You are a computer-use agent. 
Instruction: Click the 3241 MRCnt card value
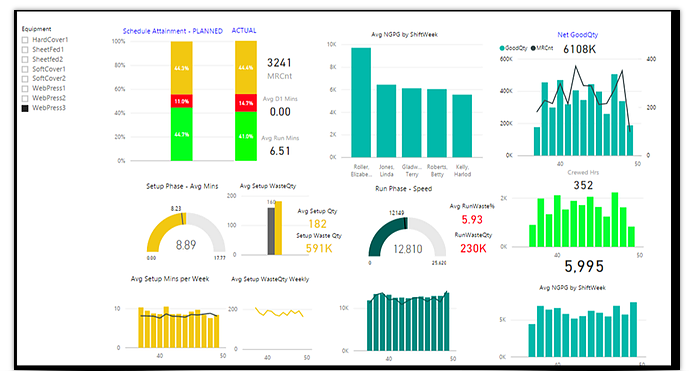[x=279, y=63]
